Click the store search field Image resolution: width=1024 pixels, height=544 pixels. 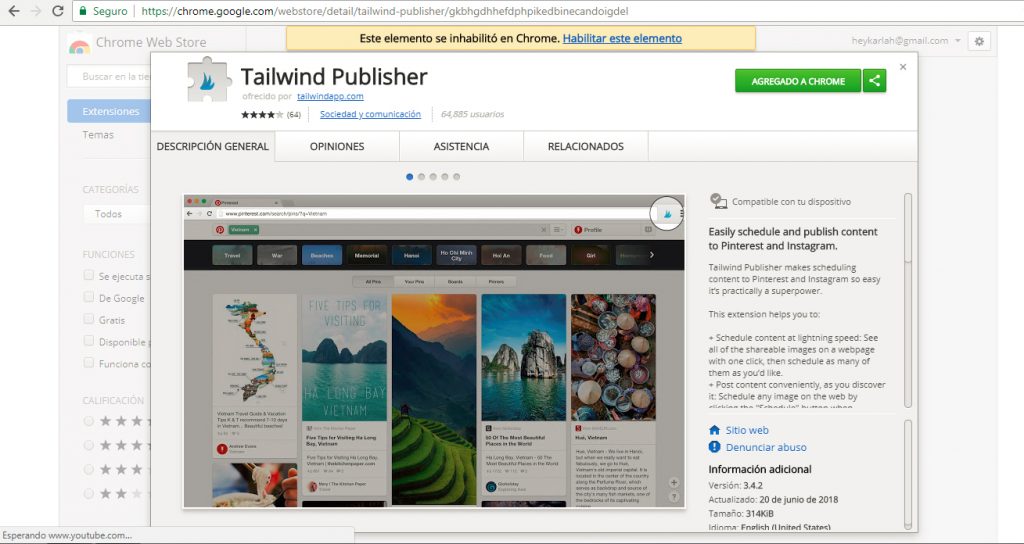[x=109, y=76]
